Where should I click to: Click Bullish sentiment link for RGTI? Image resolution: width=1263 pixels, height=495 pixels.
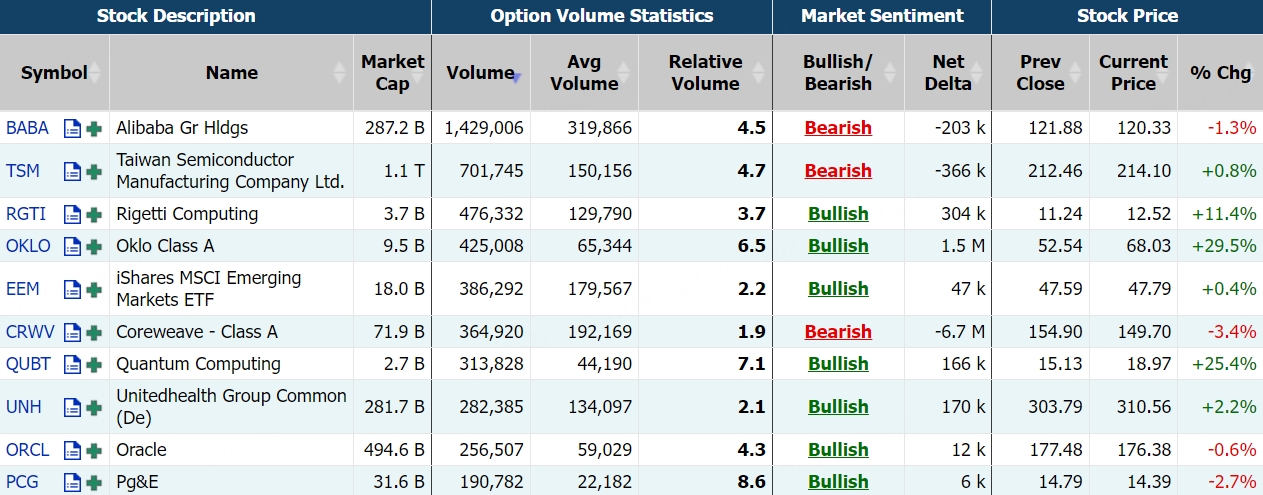pyautogui.click(x=838, y=214)
